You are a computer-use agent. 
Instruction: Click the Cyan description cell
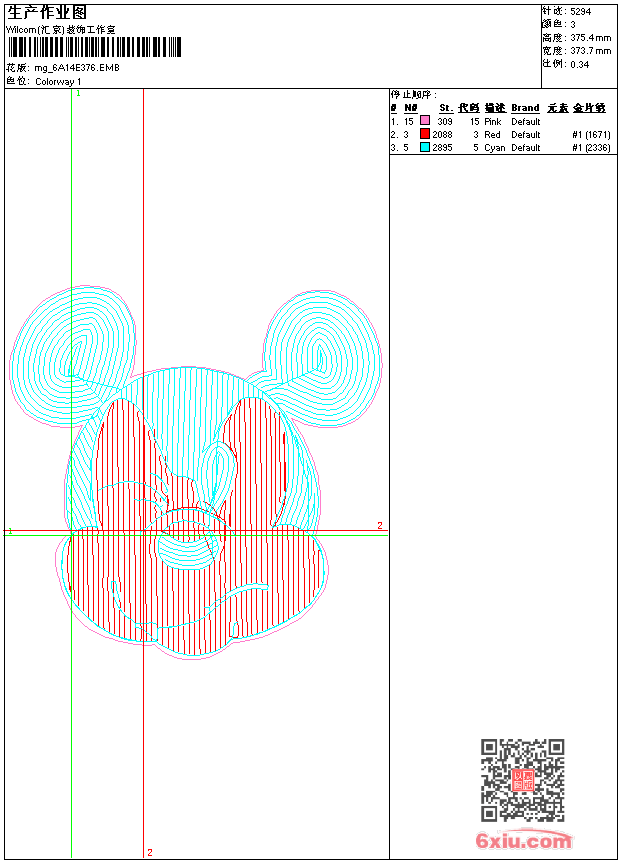tap(494, 148)
